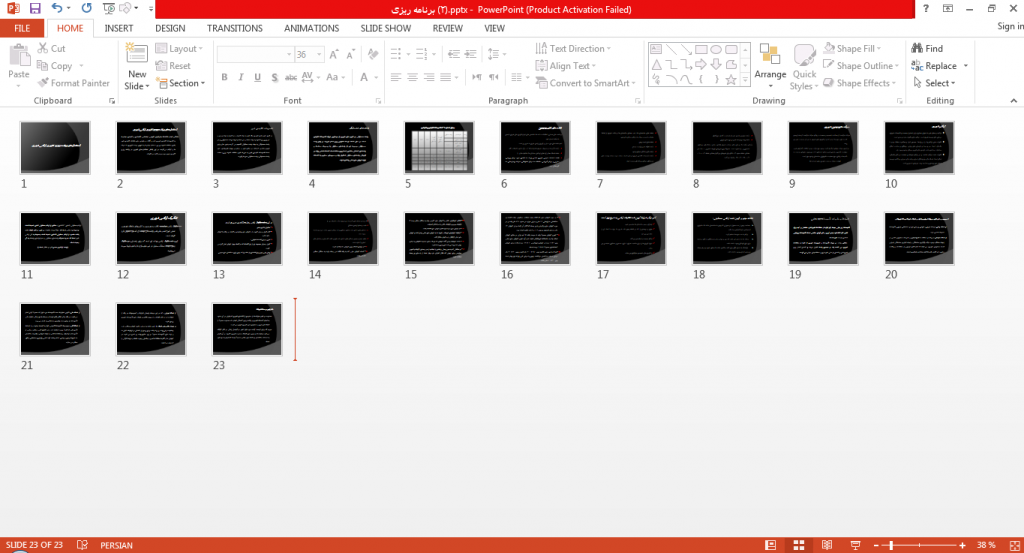Toggle Slide Sorter view button
This screenshot has height=553, width=1024.
tap(799, 545)
